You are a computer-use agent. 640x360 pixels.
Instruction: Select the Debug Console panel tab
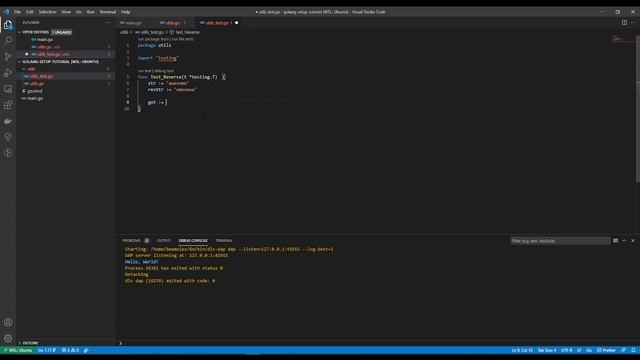[x=193, y=241]
